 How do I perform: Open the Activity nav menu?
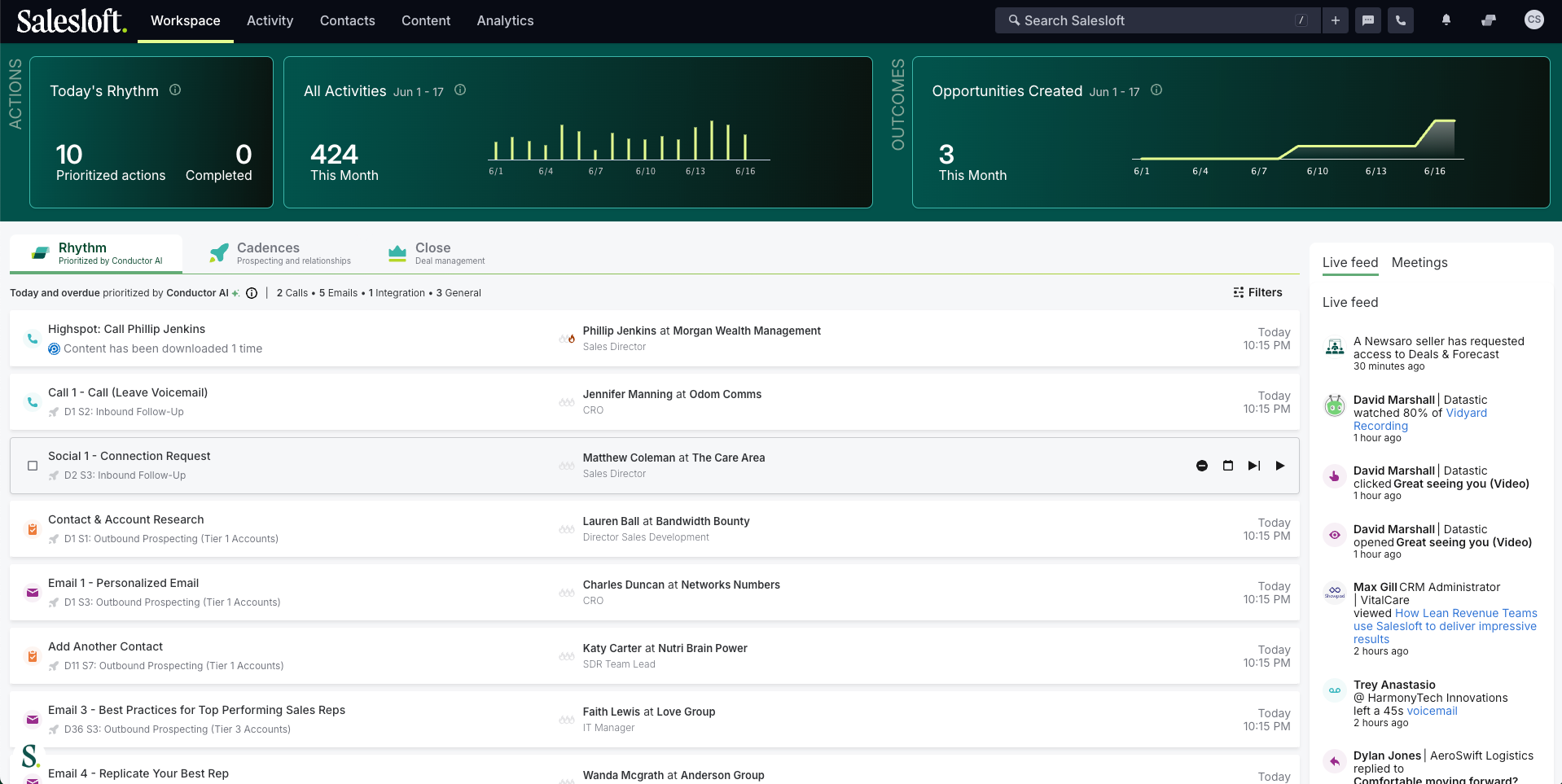[x=270, y=21]
